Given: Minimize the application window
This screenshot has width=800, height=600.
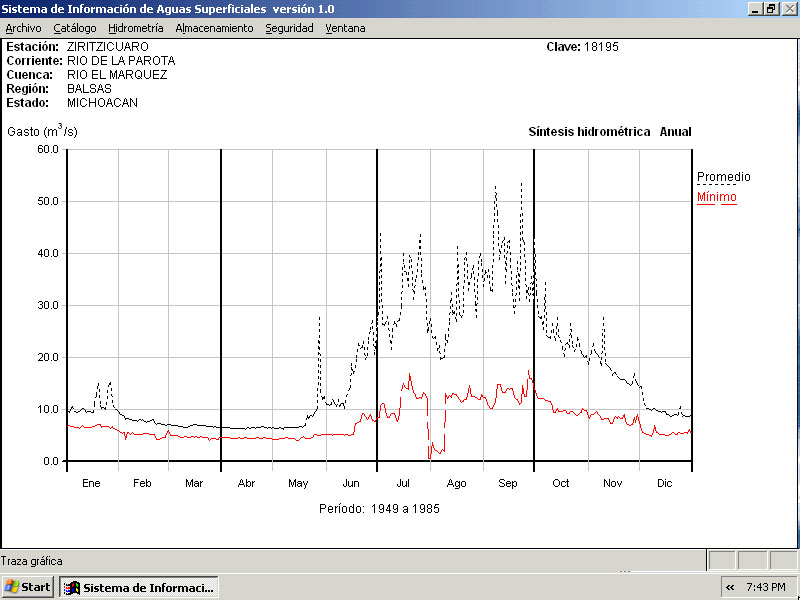Looking at the screenshot, I should [755, 8].
